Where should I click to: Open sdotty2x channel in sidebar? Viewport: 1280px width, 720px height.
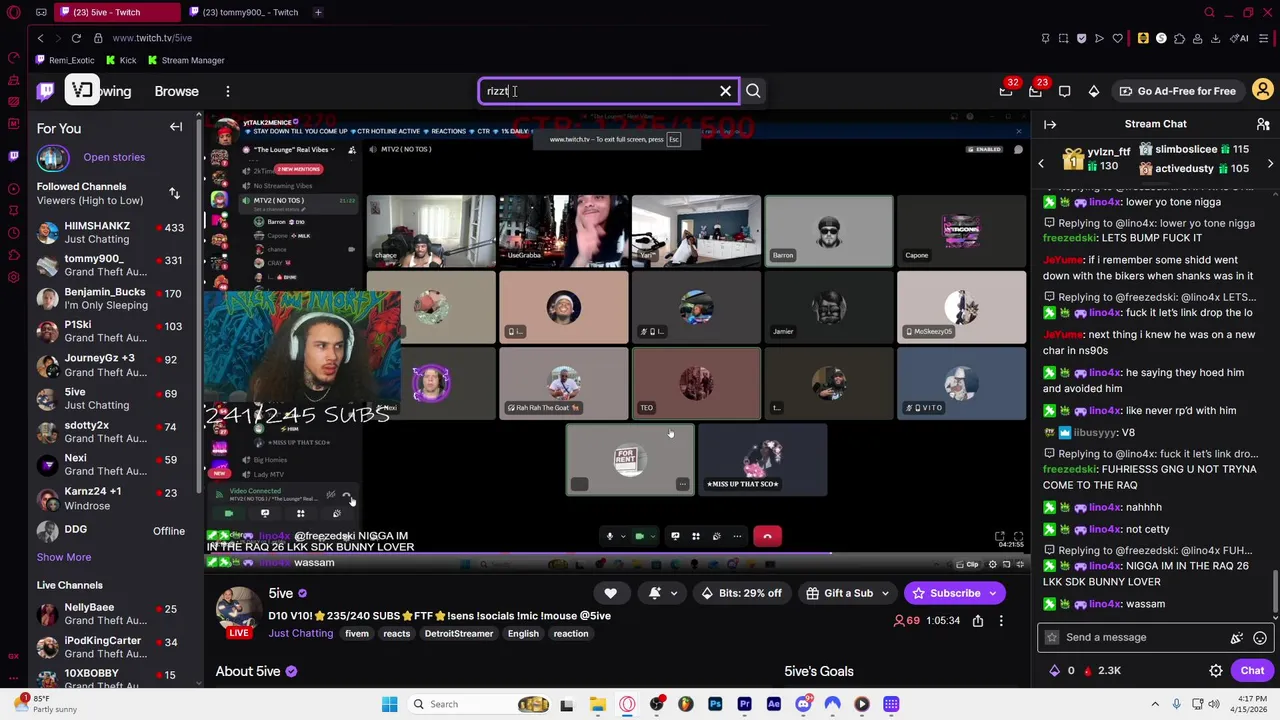[x=110, y=431]
